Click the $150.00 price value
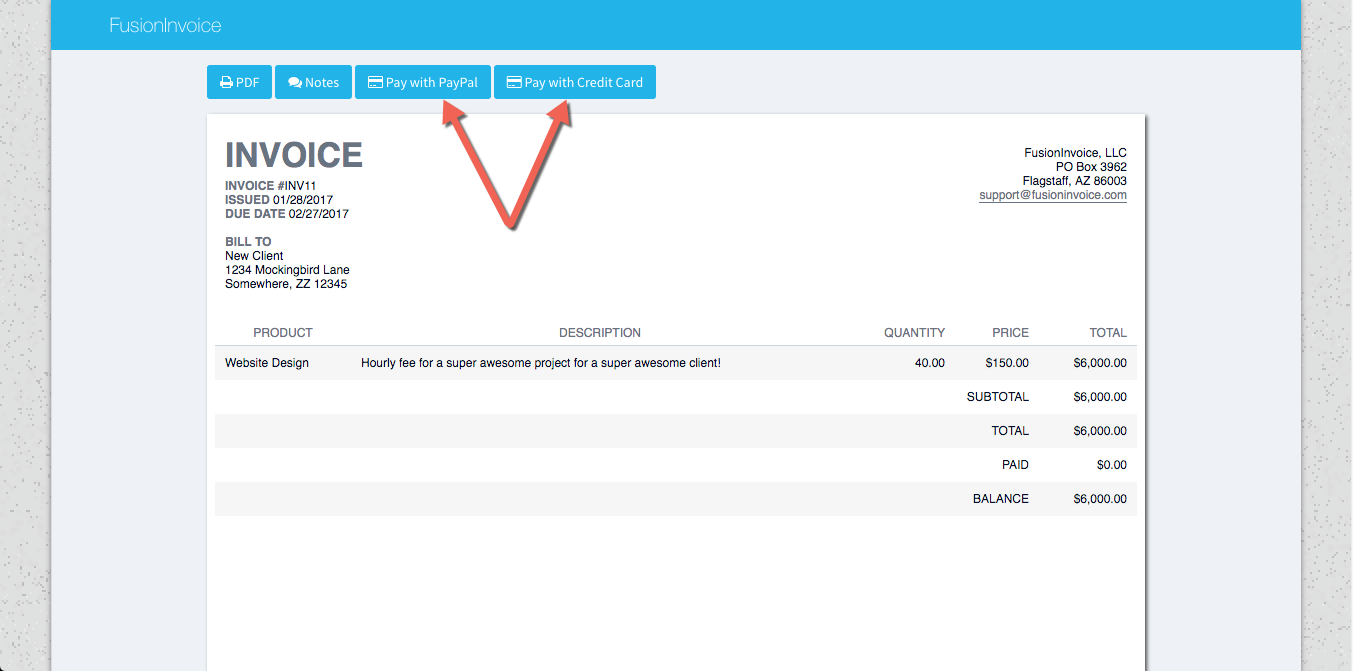 tap(1006, 363)
